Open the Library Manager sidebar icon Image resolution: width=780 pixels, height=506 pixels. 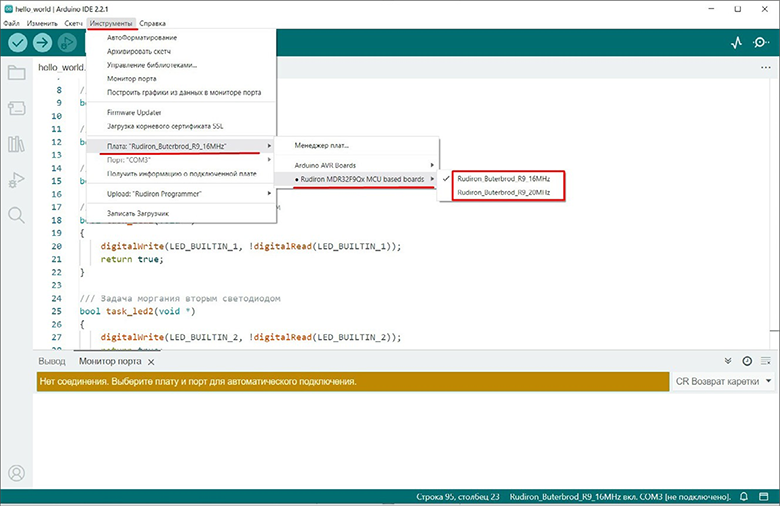tap(16, 144)
